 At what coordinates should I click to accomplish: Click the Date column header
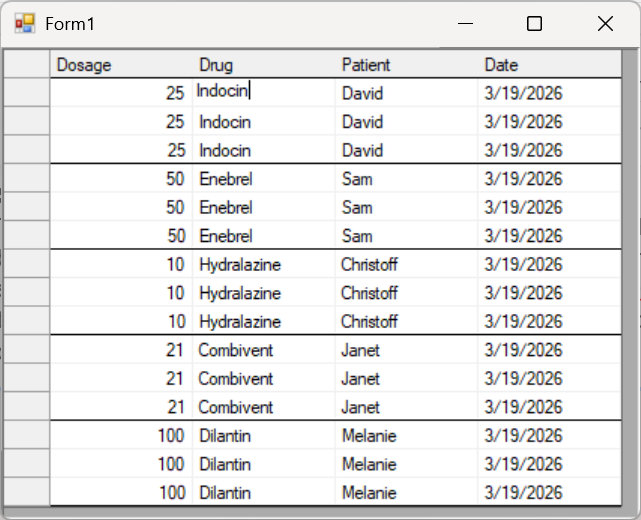549,65
